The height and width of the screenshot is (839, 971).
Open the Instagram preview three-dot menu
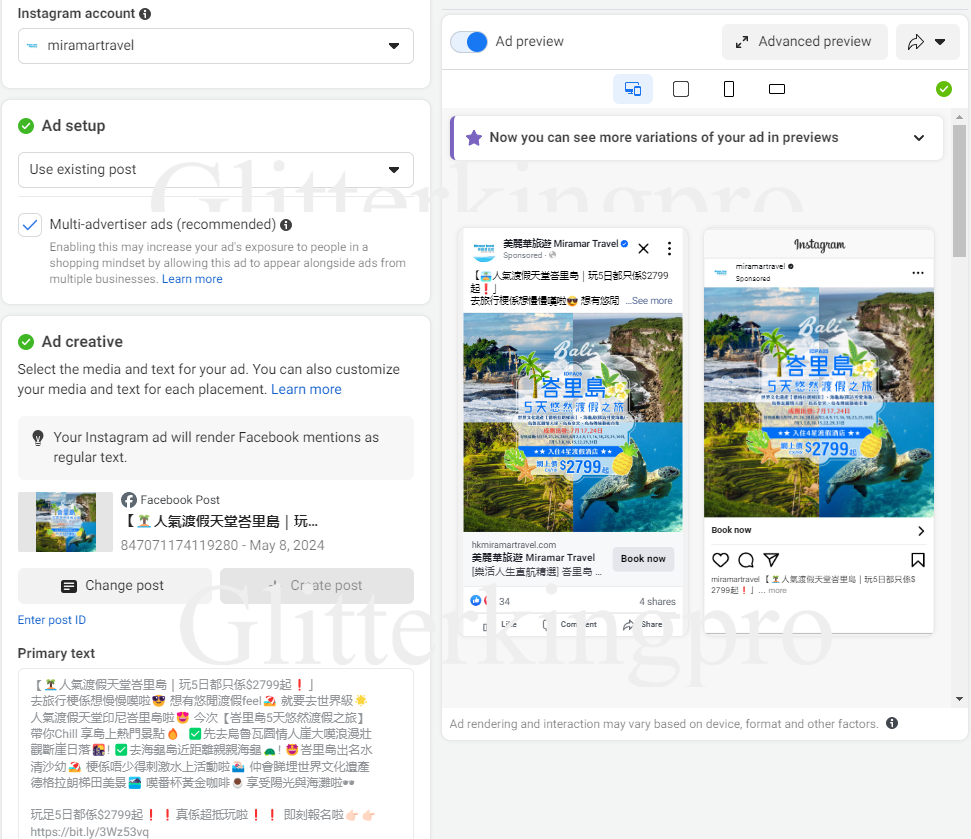tap(918, 273)
